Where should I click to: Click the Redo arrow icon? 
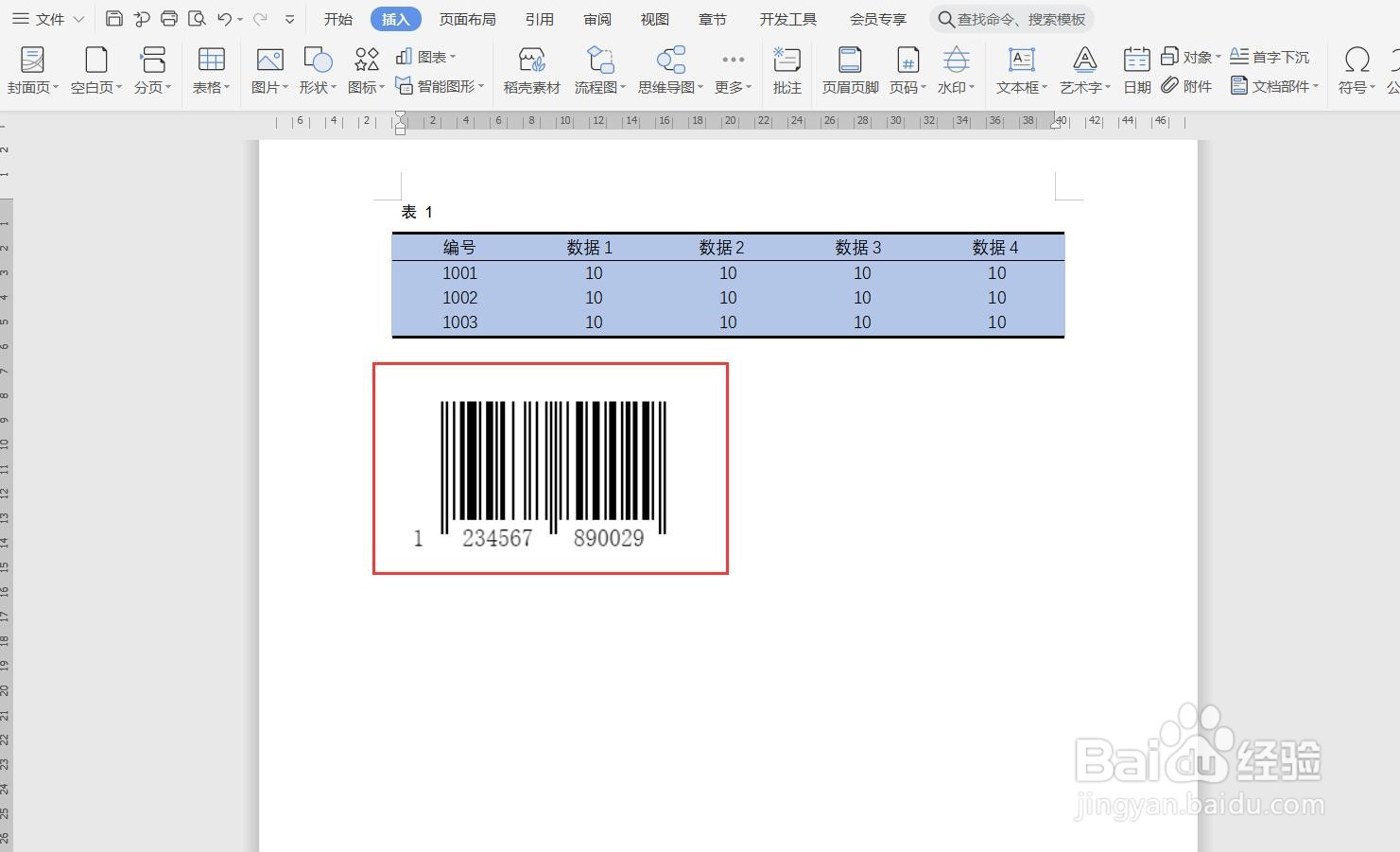pyautogui.click(x=260, y=19)
